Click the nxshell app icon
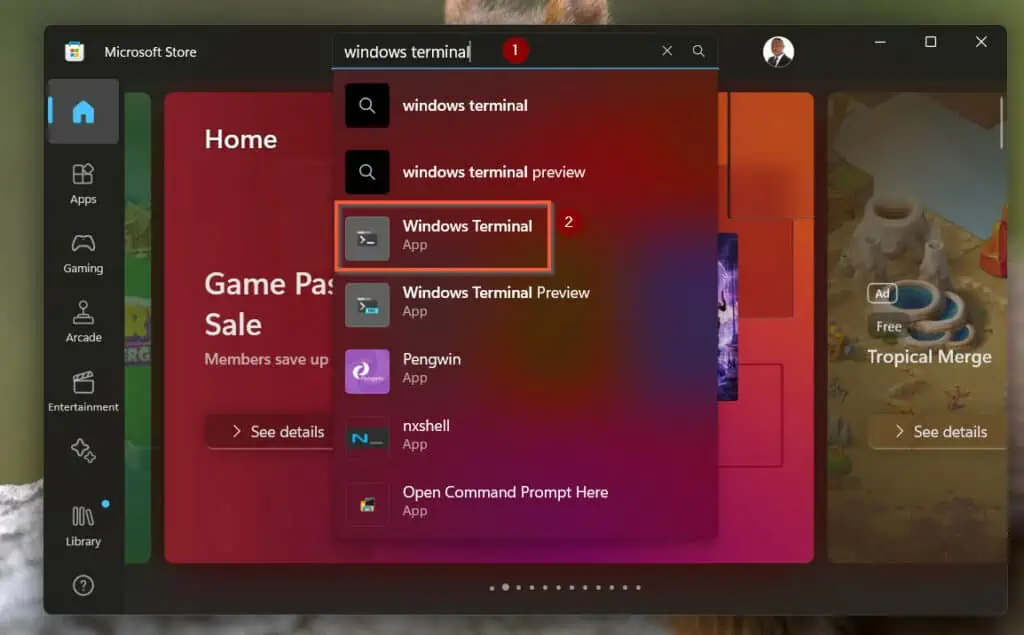This screenshot has height=635, width=1024. [x=367, y=438]
